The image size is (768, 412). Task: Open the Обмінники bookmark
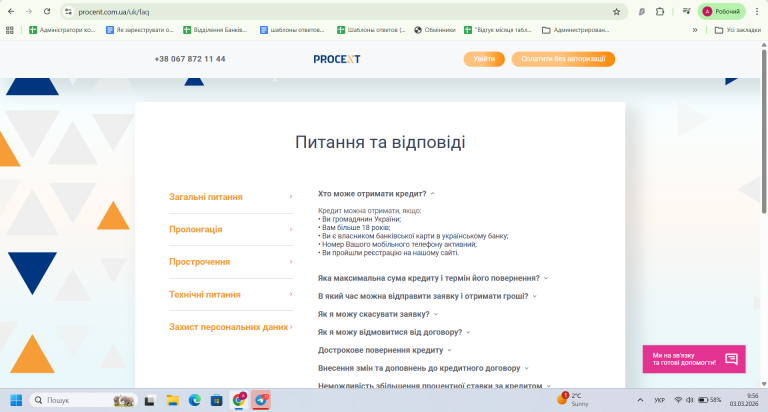(x=434, y=30)
